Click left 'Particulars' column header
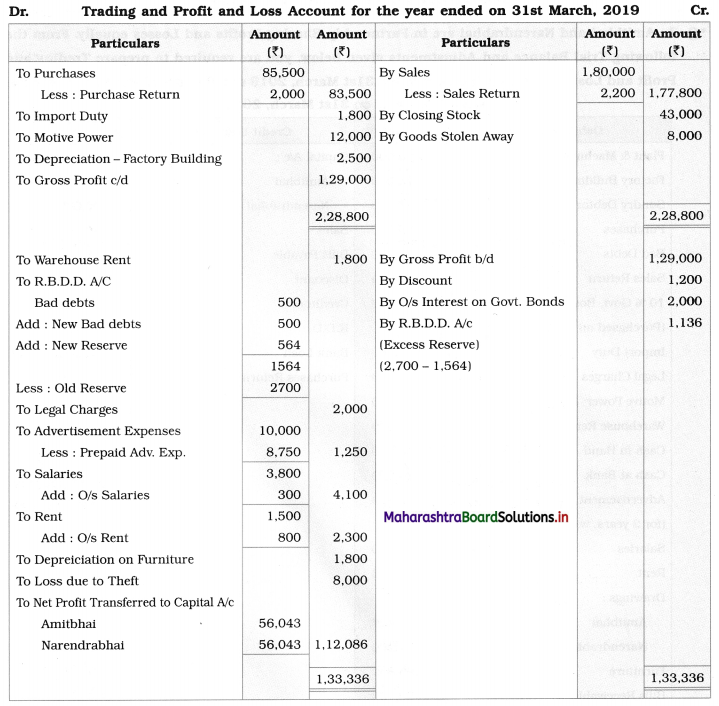The height and width of the screenshot is (706, 719). (125, 43)
